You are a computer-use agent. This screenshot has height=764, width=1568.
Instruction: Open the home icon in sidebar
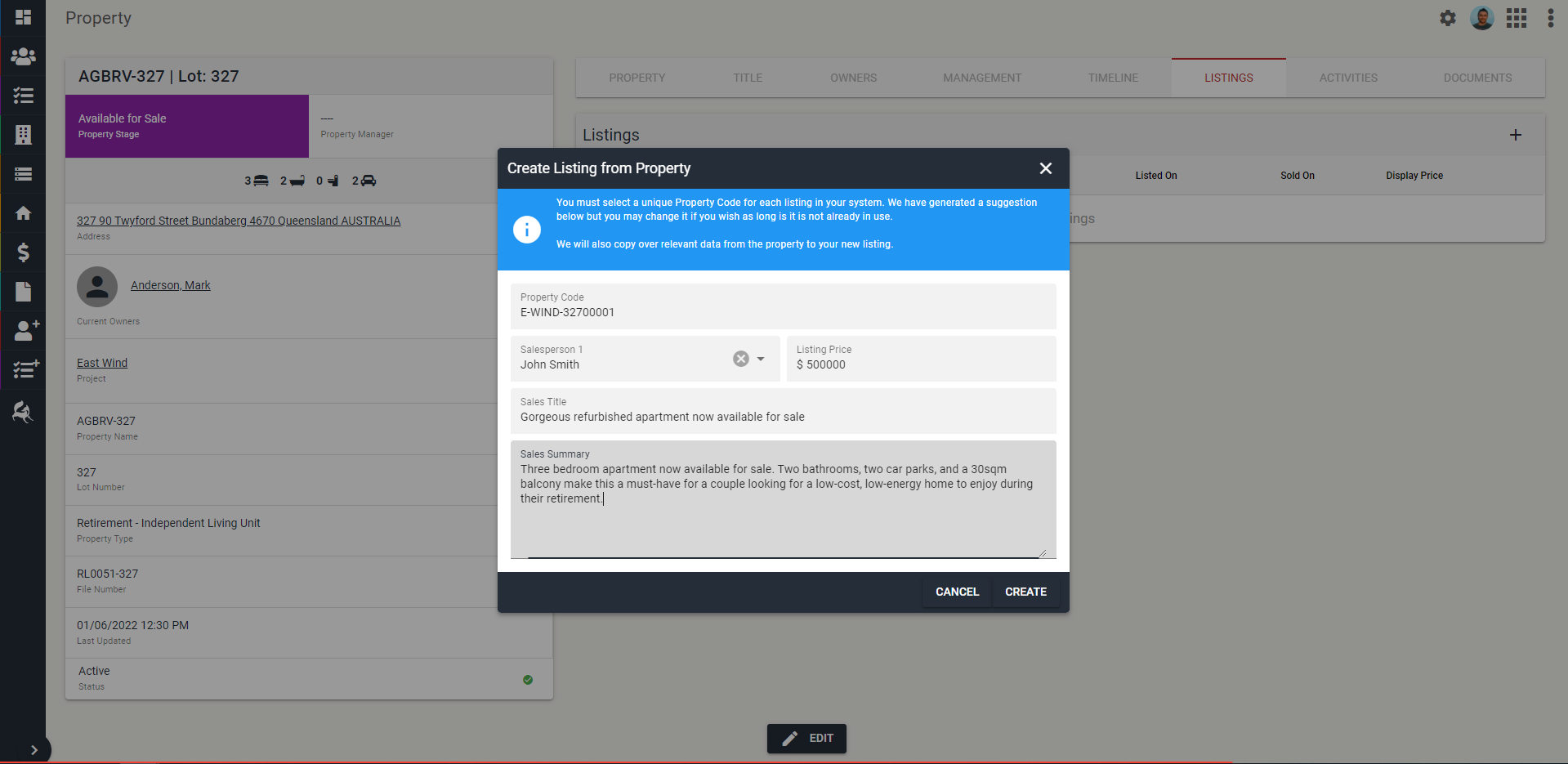point(23,213)
